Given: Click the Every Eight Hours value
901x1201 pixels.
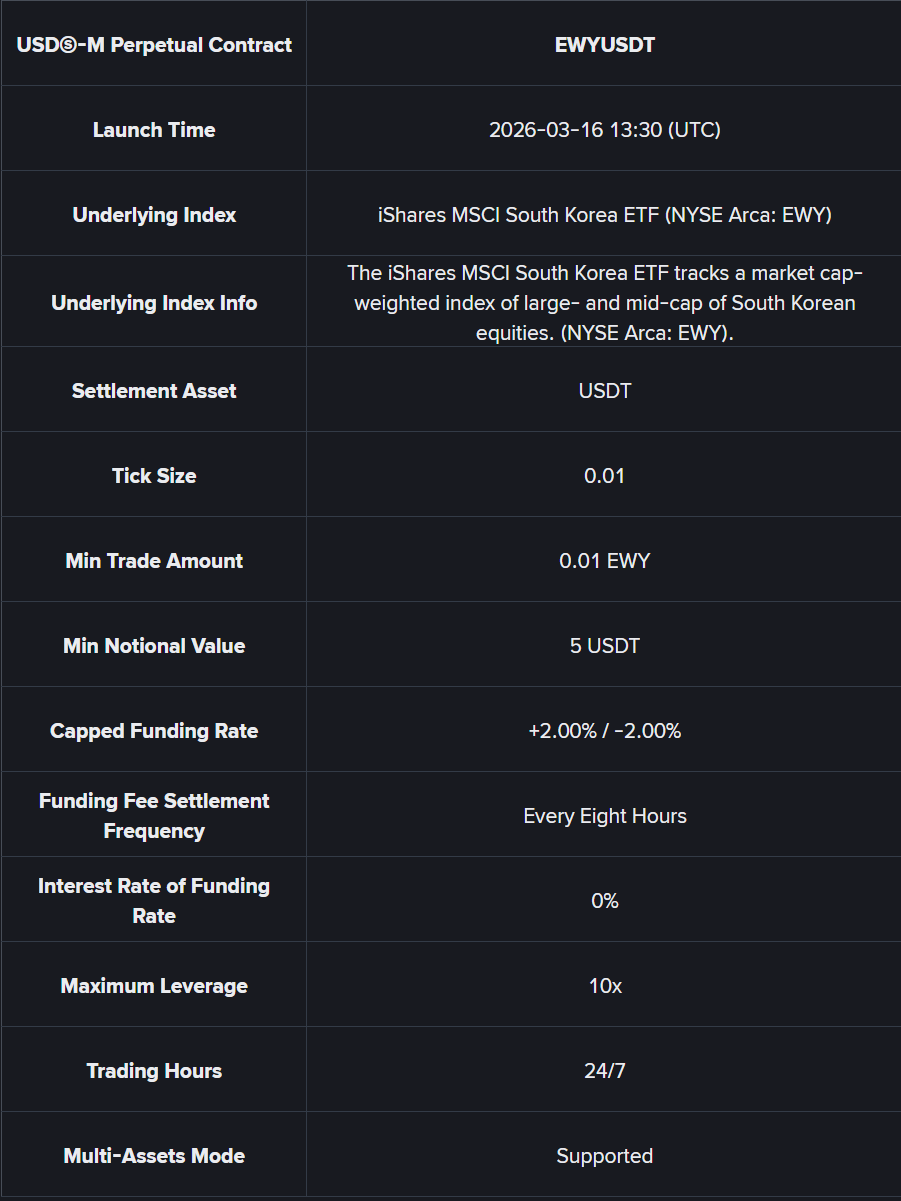Looking at the screenshot, I should click(x=604, y=815).
